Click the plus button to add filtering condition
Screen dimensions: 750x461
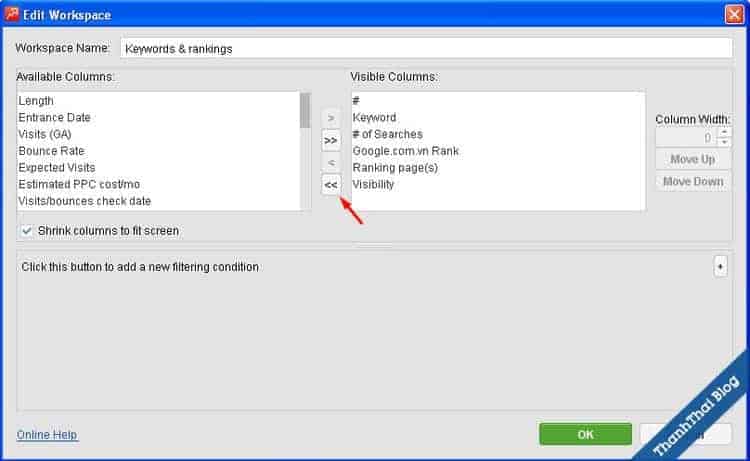[720, 267]
